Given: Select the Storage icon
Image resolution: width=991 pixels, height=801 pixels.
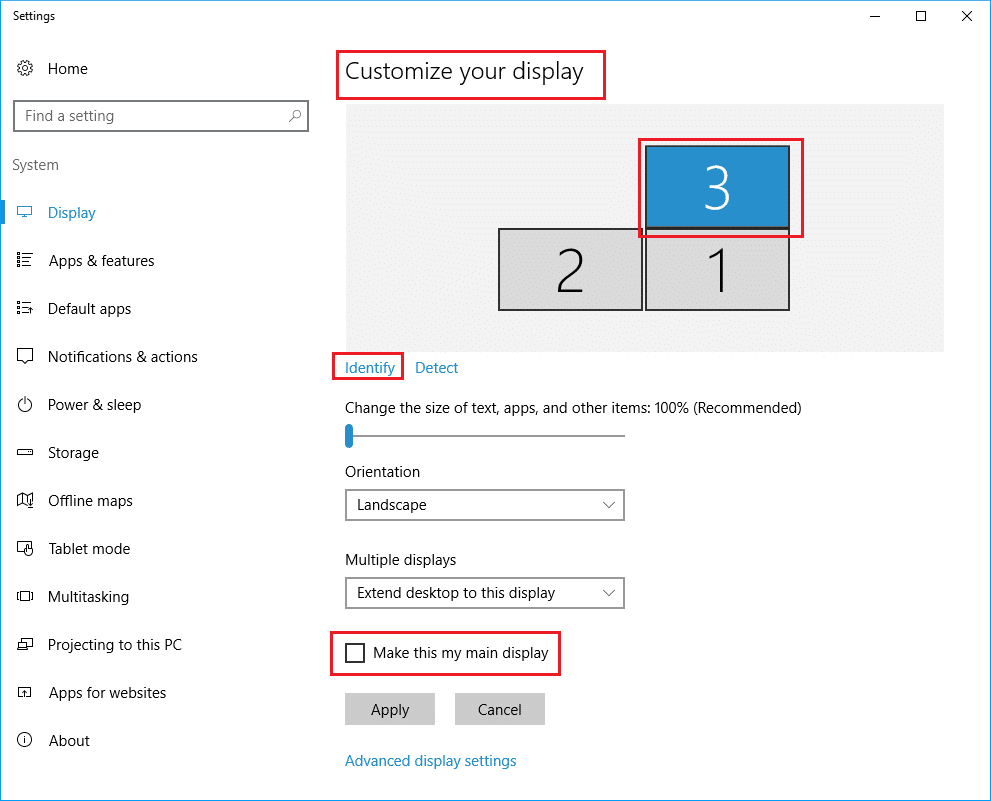Looking at the screenshot, I should click(x=24, y=452).
